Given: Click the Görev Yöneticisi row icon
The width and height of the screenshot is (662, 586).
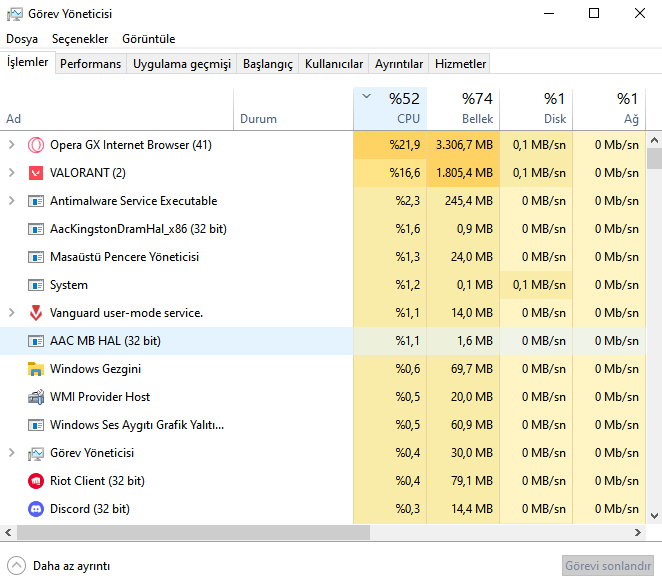Looking at the screenshot, I should (x=36, y=453).
